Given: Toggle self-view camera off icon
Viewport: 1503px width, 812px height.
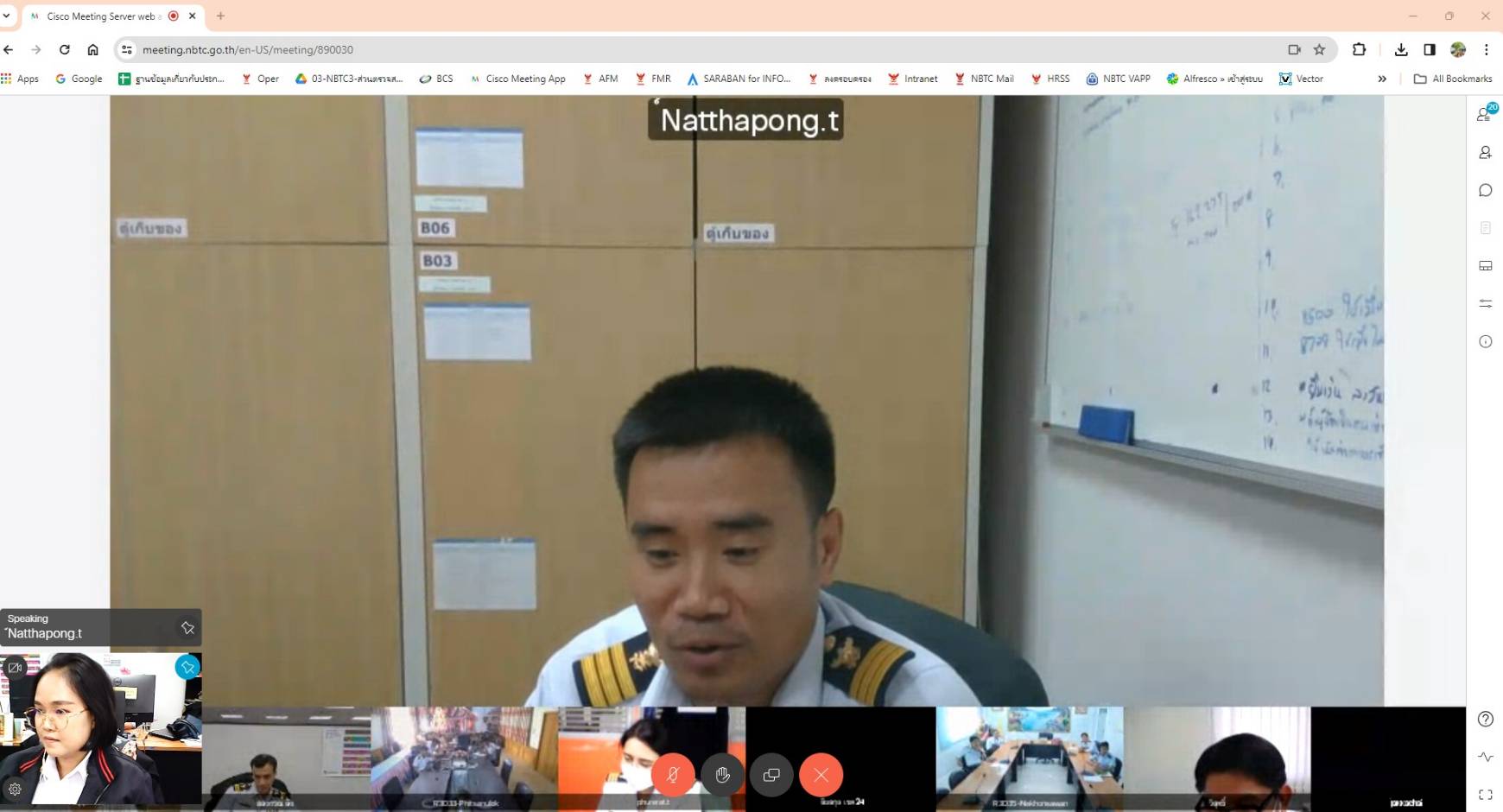Looking at the screenshot, I should pos(14,667).
